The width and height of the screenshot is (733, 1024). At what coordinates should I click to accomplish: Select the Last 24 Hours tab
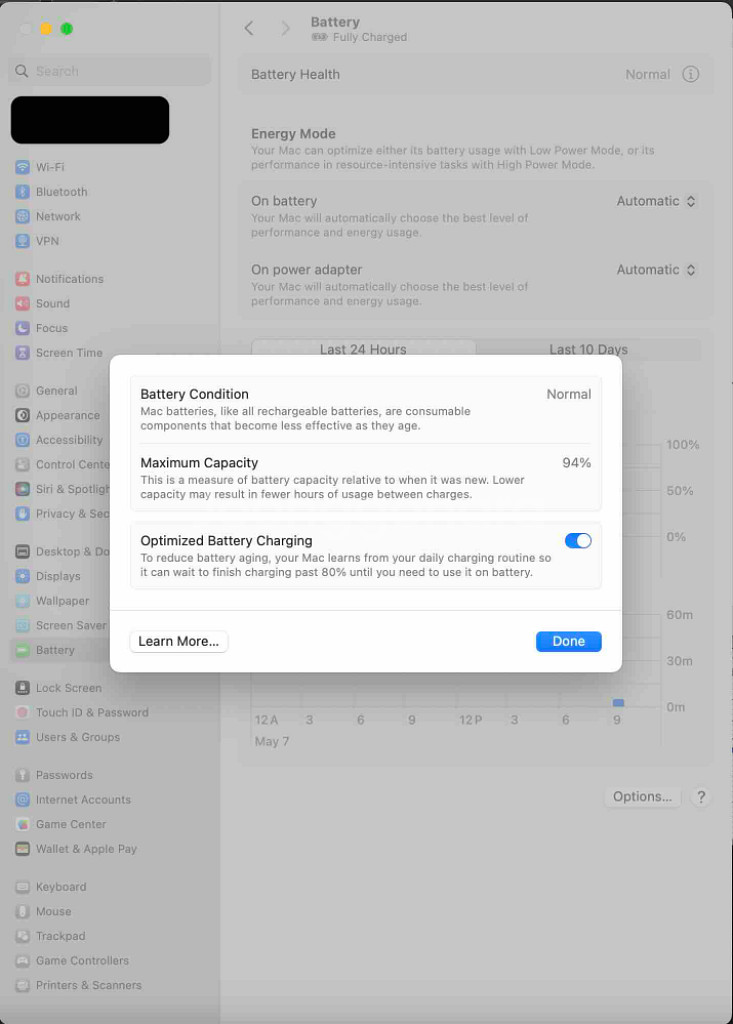coord(363,350)
